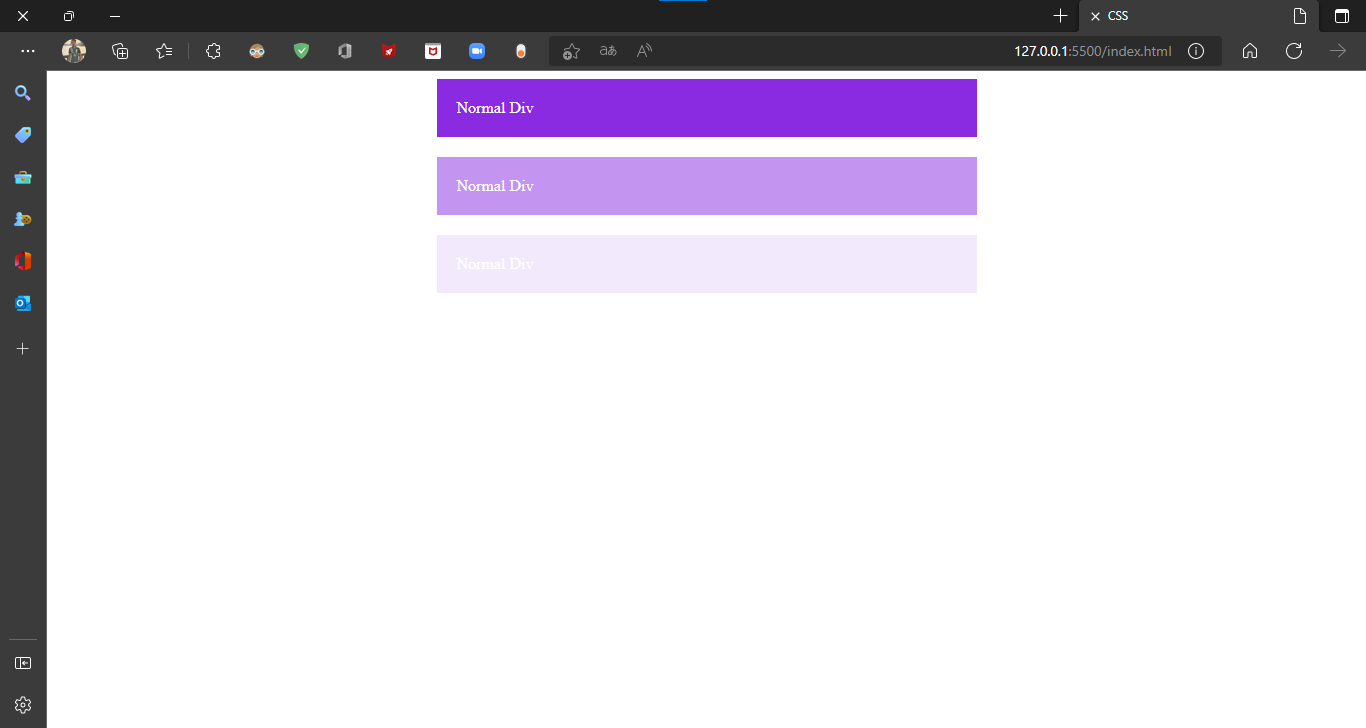Open Bing search in the sidebar
This screenshot has width=1366, height=728.
point(23,93)
